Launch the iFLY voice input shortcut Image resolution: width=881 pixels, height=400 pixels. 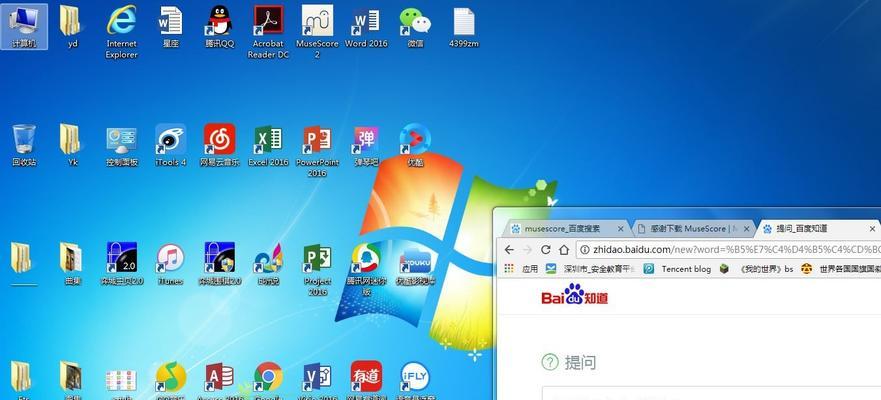coord(415,379)
